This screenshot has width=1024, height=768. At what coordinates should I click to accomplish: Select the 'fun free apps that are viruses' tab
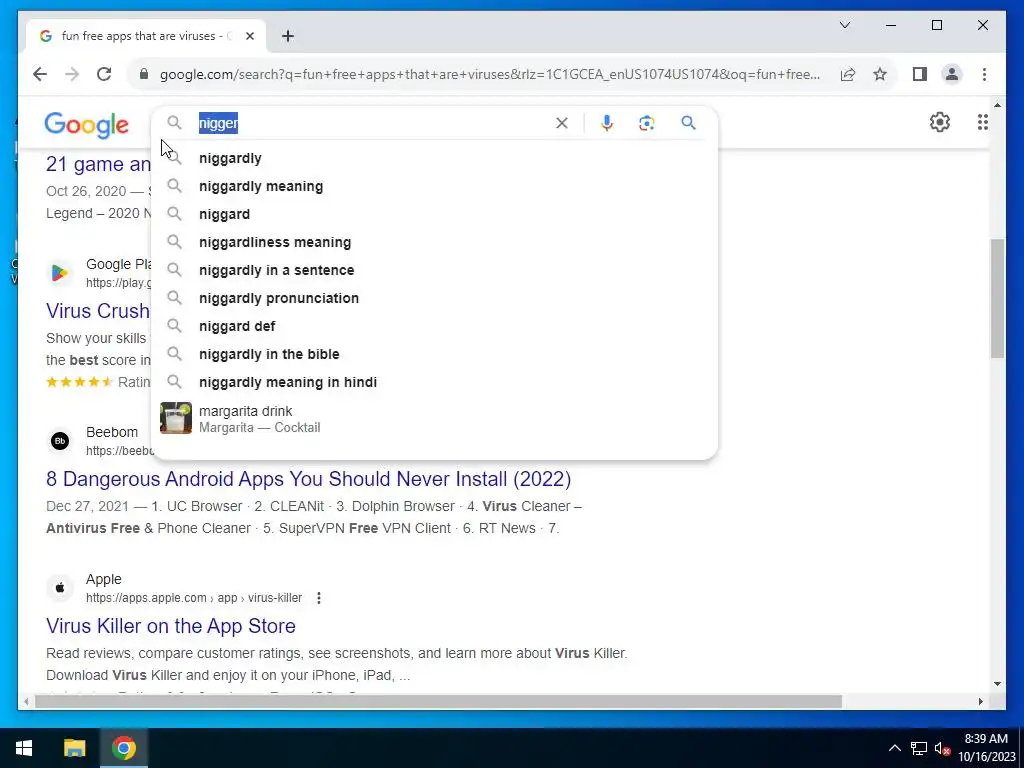click(x=145, y=36)
